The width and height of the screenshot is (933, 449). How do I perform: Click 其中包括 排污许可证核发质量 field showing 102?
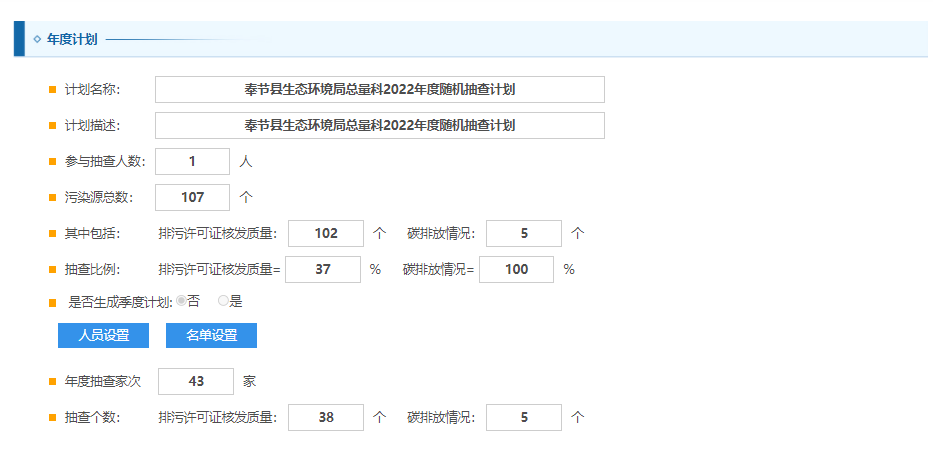326,233
